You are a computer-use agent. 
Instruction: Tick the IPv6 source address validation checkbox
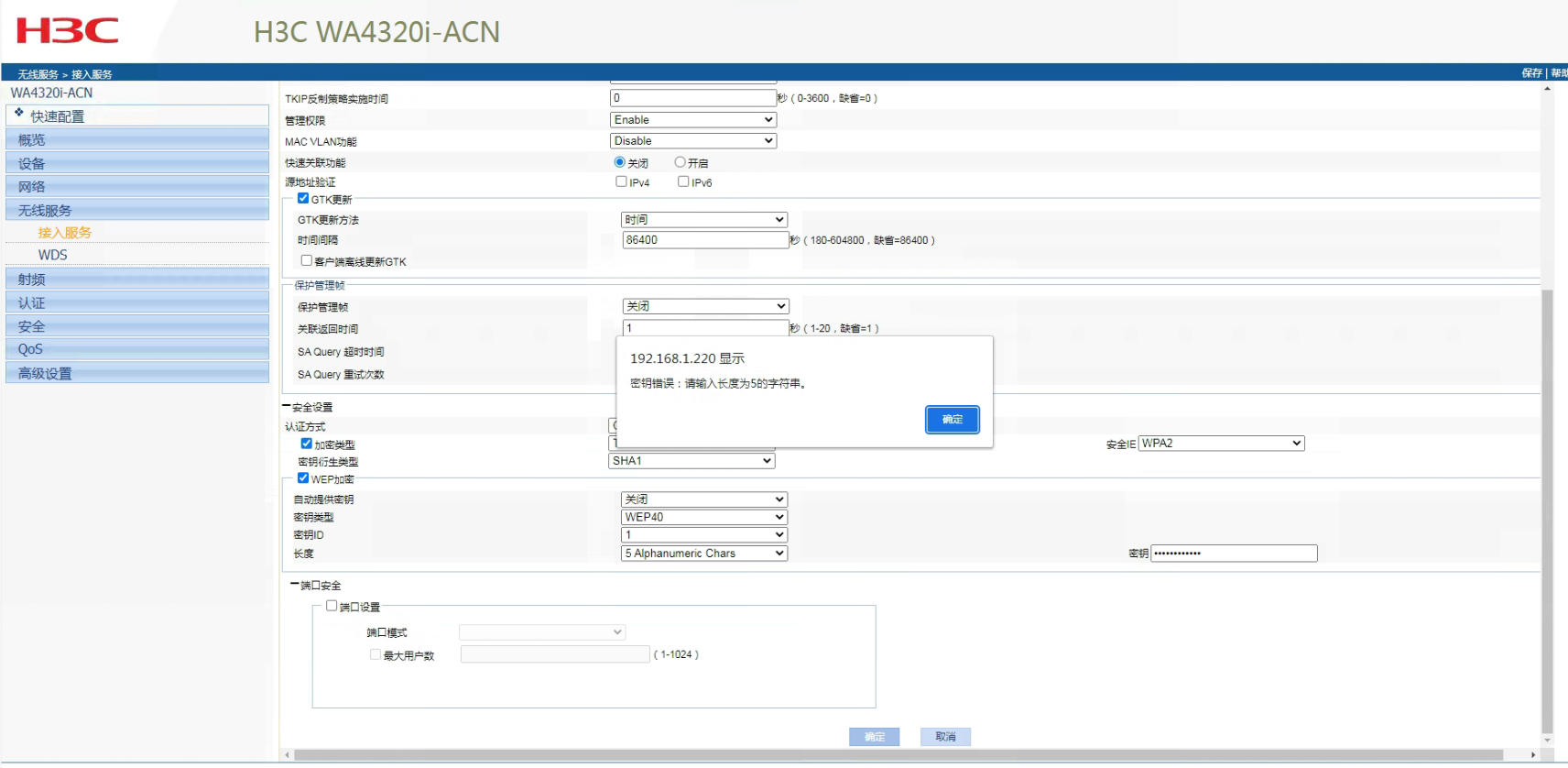683,181
